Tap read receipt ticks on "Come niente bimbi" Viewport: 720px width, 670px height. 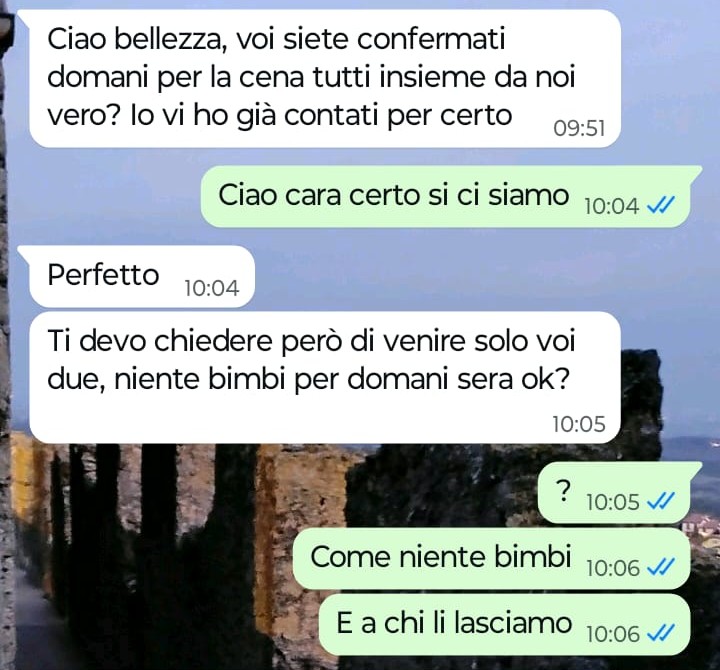coord(661,568)
